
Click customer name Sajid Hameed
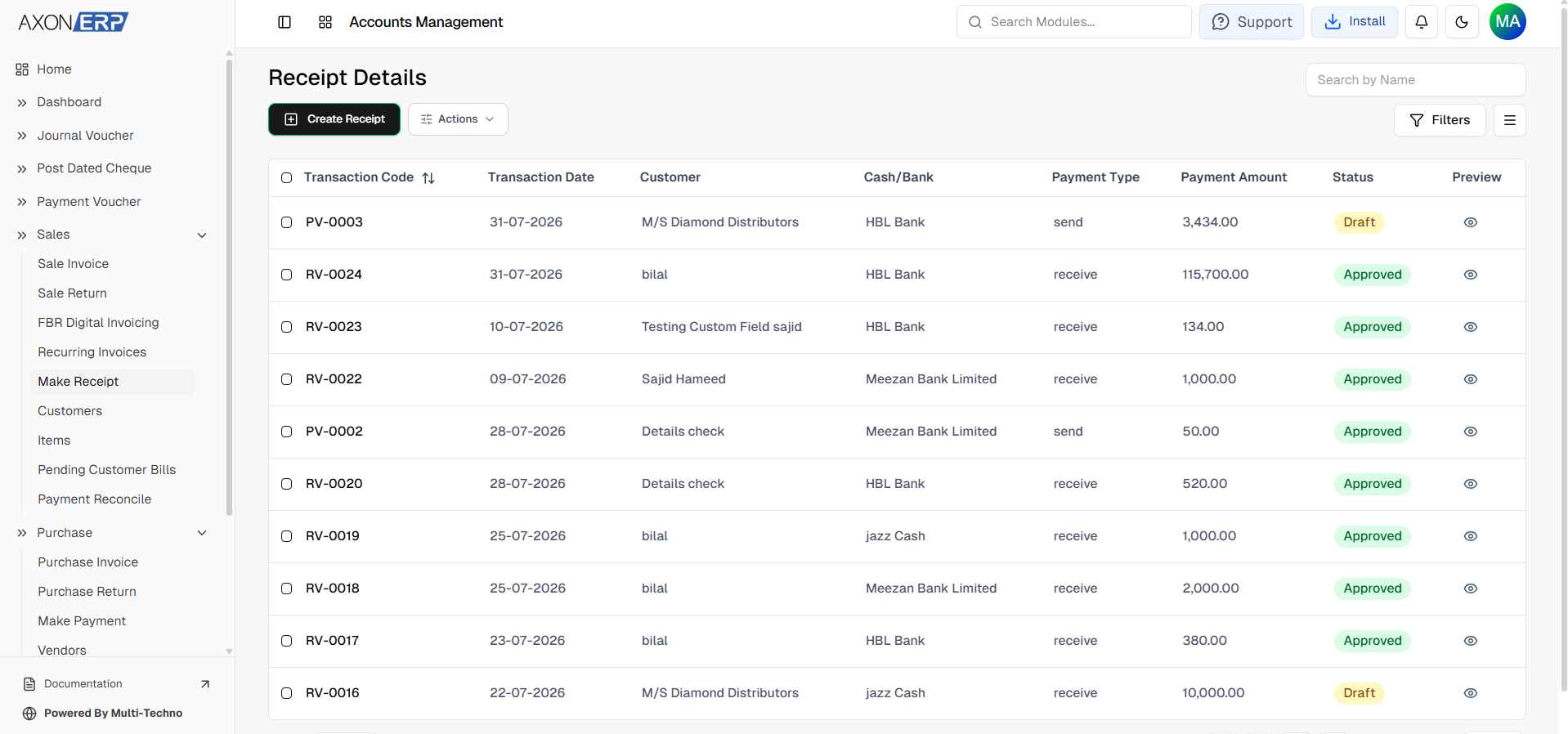point(683,379)
